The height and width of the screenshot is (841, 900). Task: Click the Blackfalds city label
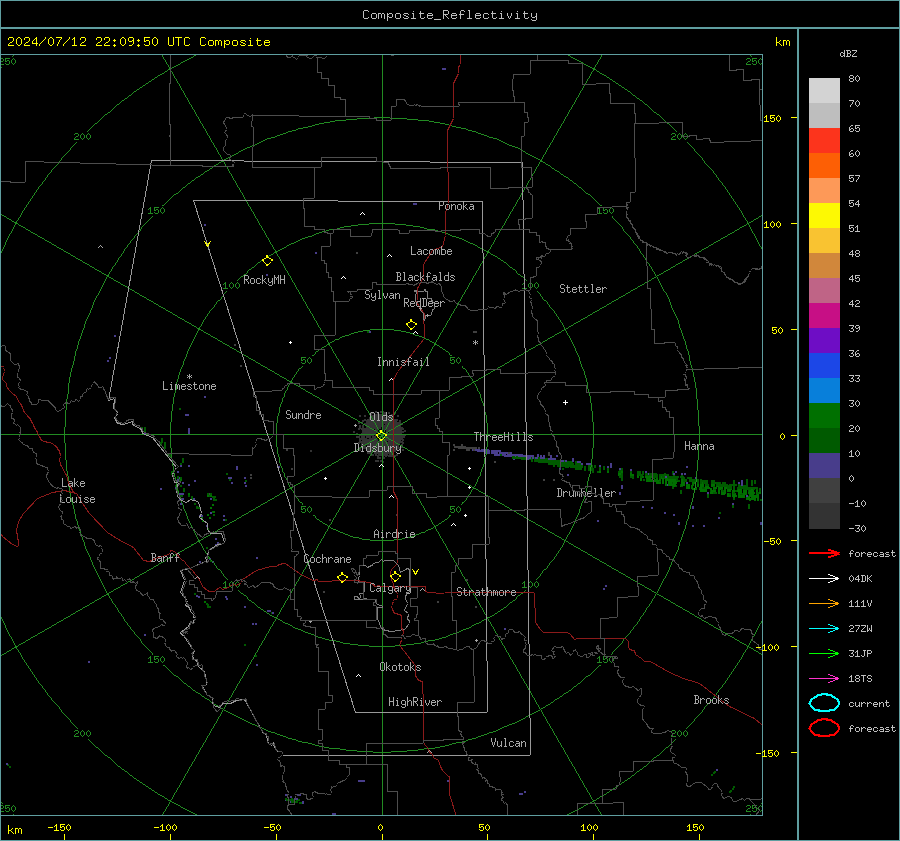point(425,277)
